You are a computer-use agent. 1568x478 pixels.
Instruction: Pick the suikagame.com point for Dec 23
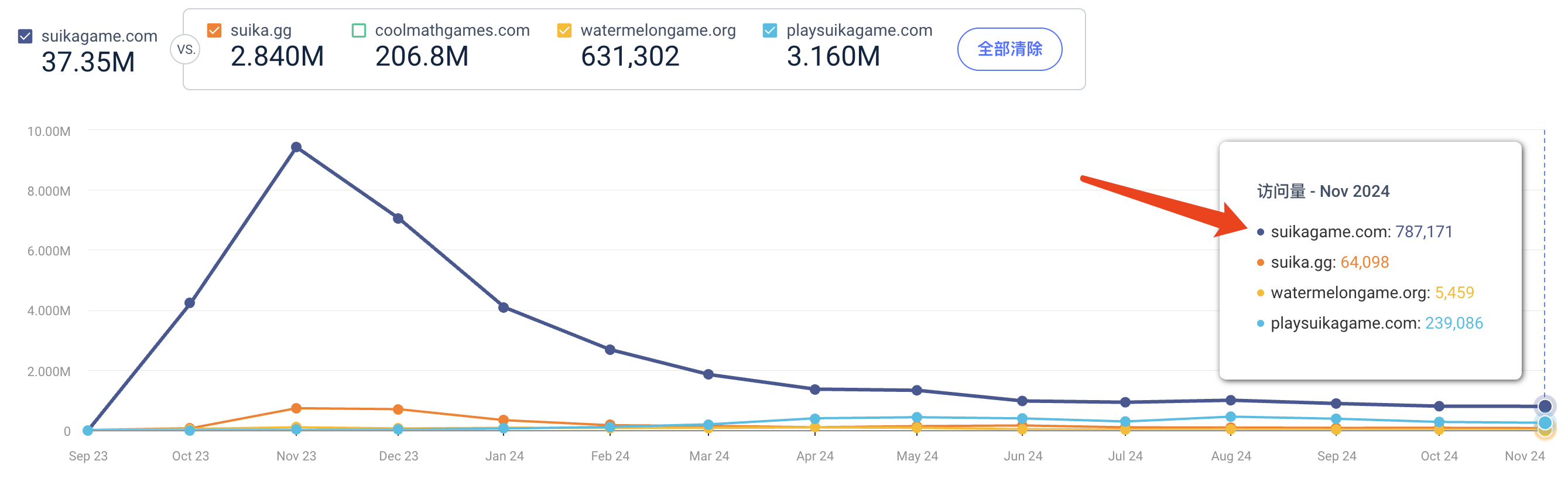pos(398,218)
